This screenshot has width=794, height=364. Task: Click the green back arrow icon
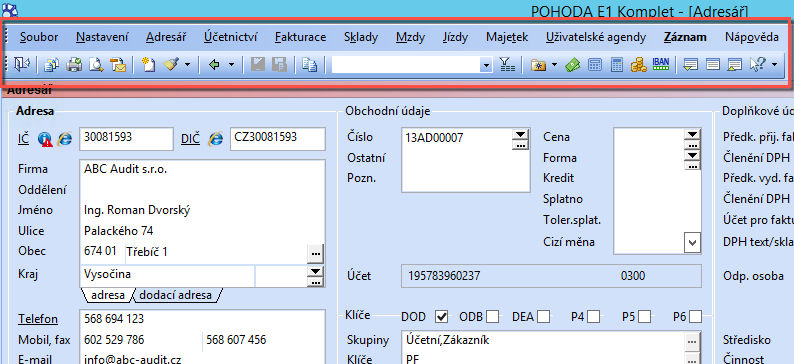point(214,65)
